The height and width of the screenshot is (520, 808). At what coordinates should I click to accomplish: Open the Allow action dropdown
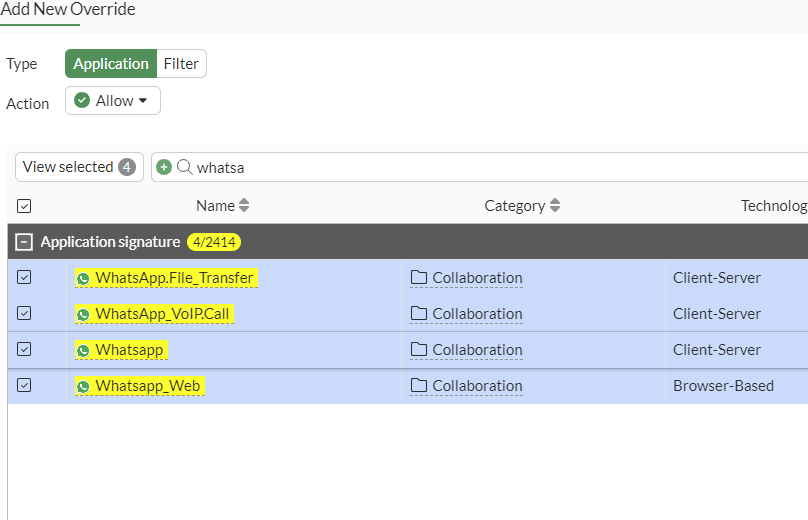coord(113,101)
